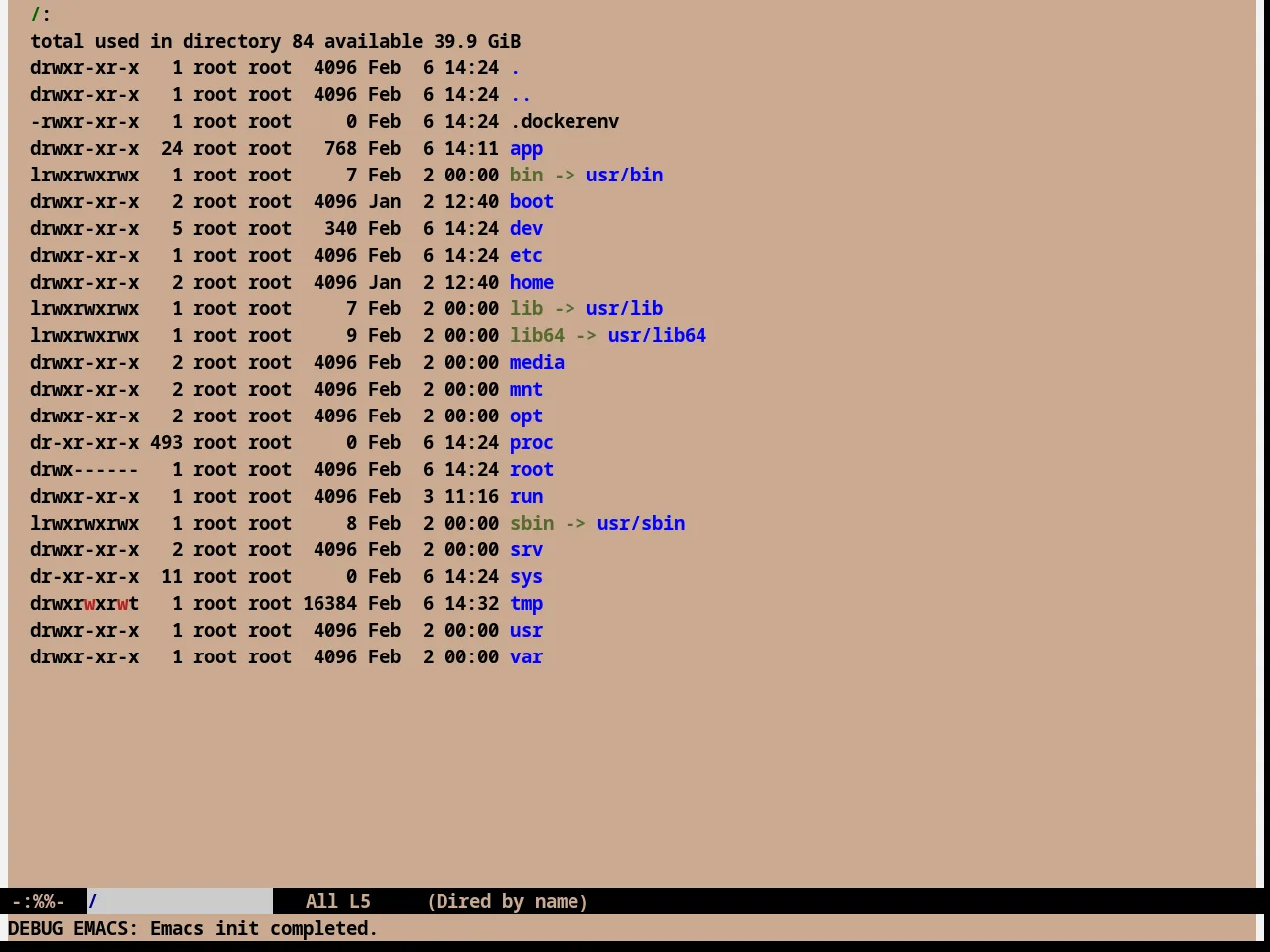Open the tmp directory
The image size is (1270, 952).
click(526, 604)
